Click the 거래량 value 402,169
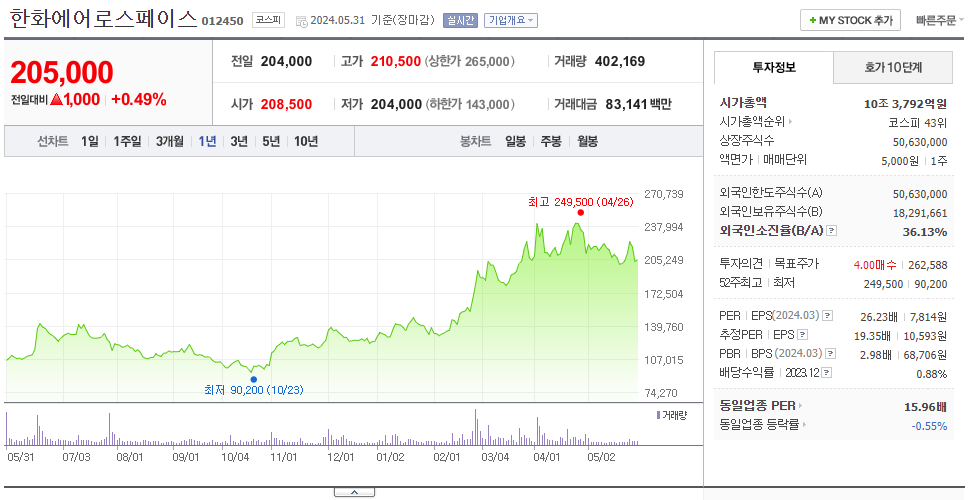 point(620,61)
